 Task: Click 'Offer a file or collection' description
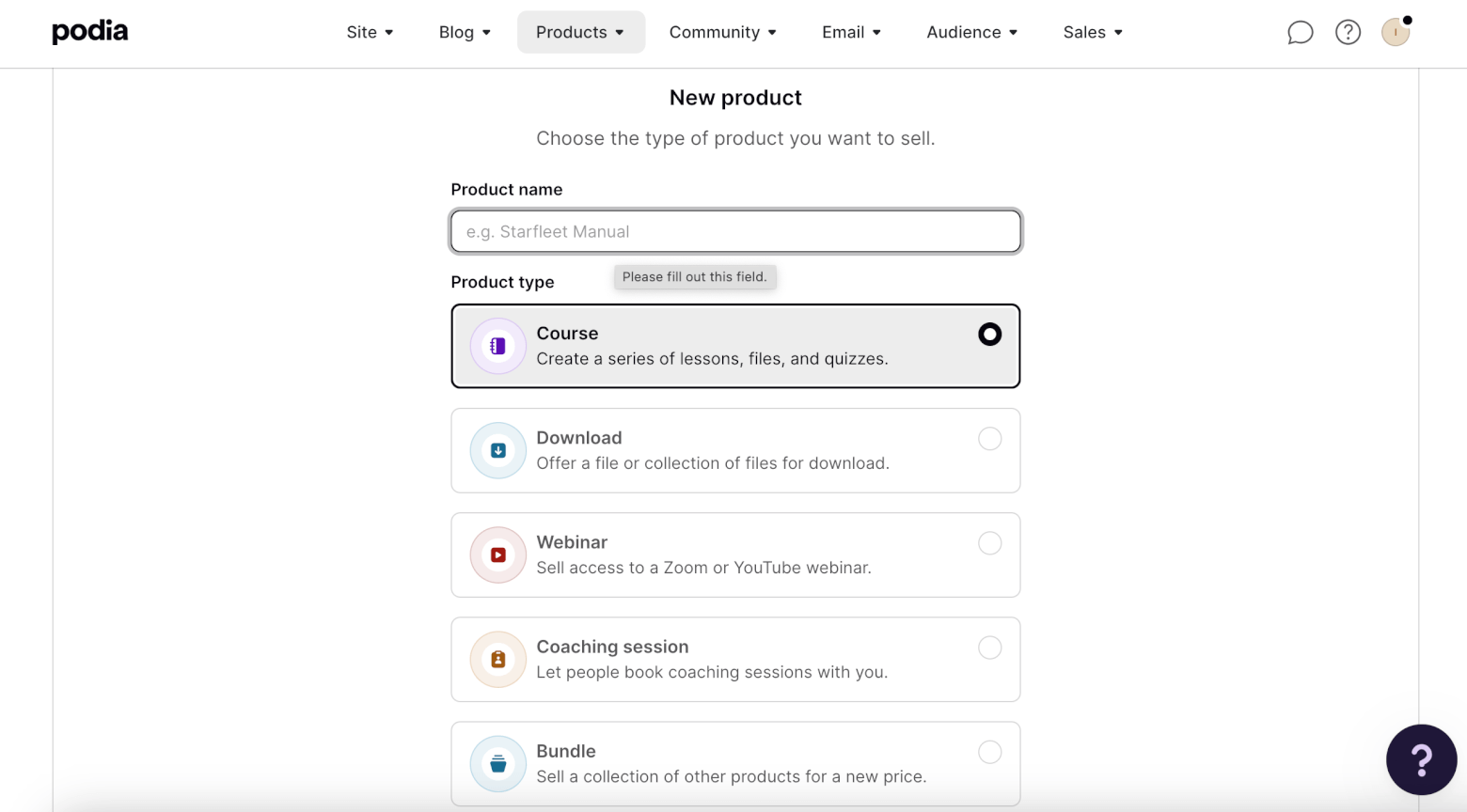[x=713, y=463]
